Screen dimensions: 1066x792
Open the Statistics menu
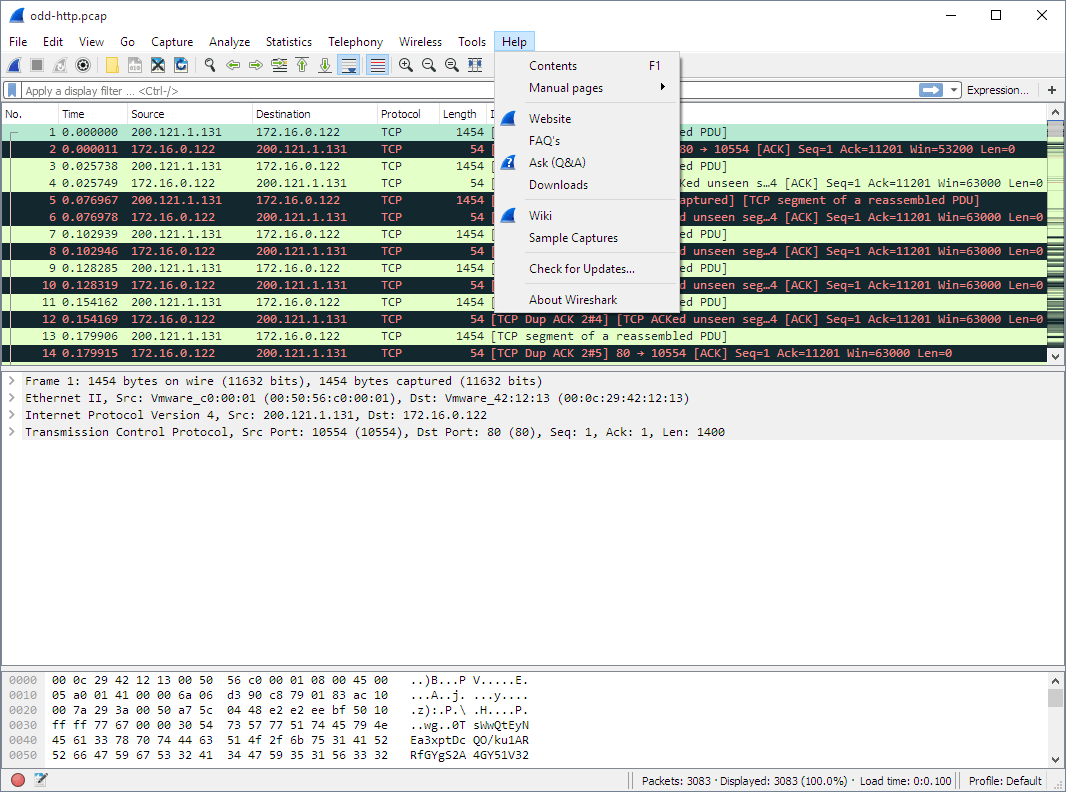click(x=288, y=41)
